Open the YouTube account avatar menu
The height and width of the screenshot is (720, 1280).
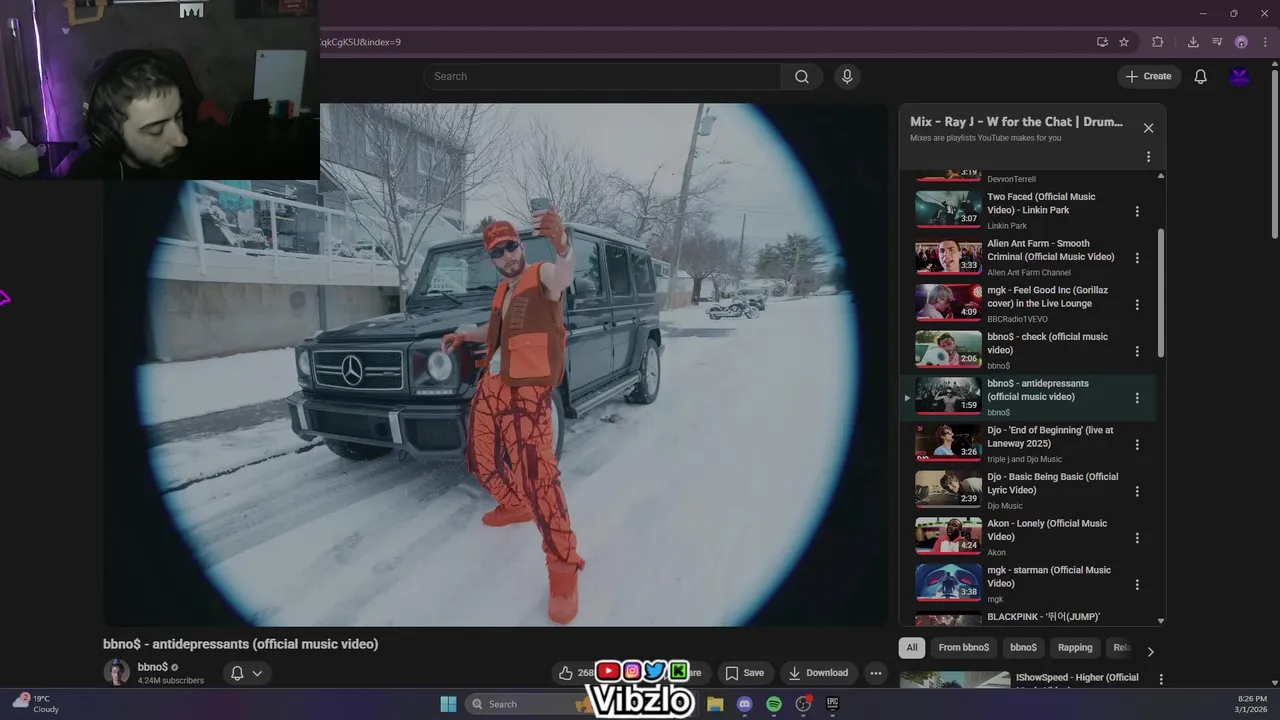tap(1240, 76)
